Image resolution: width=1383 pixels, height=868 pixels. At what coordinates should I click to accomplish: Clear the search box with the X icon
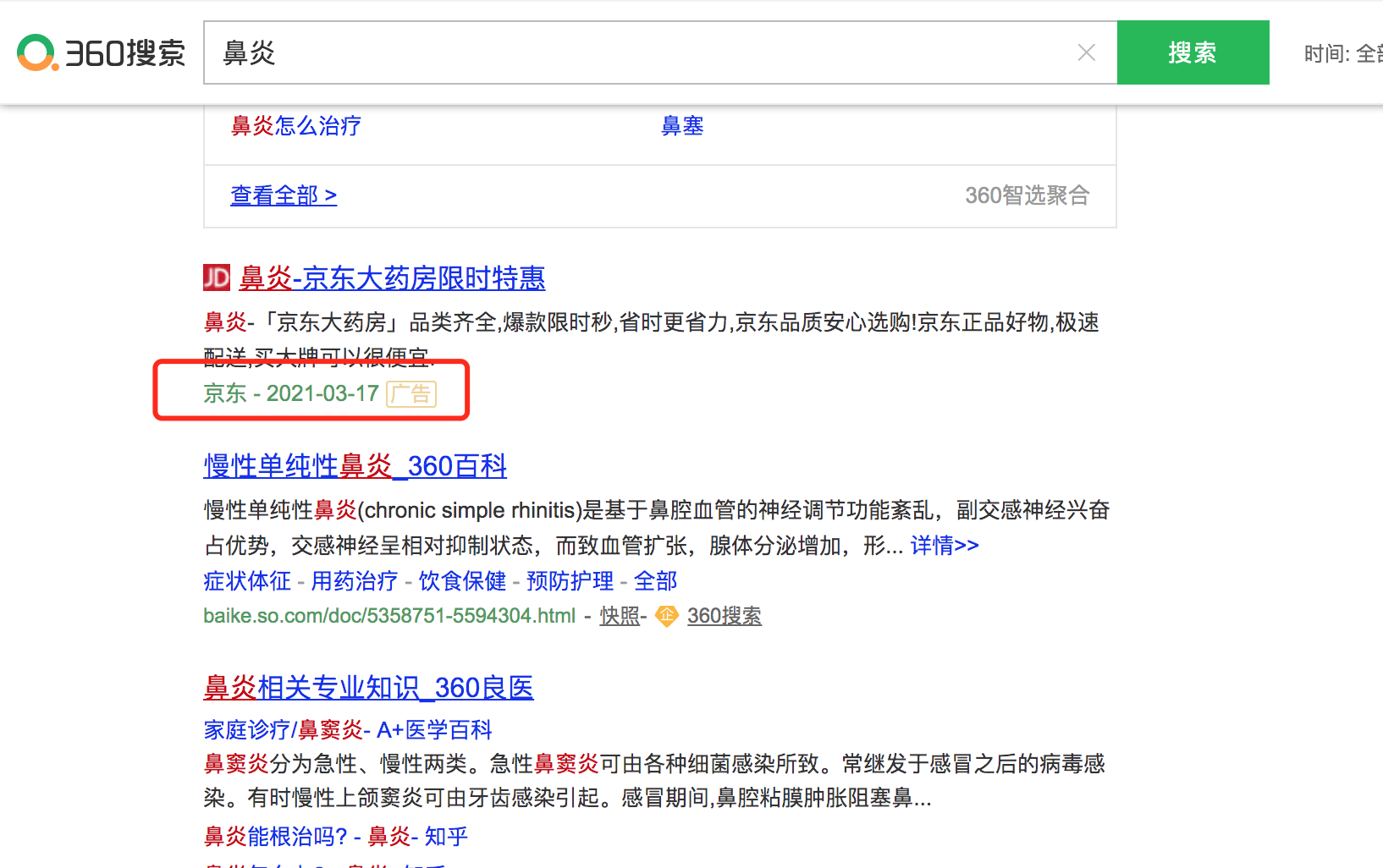(x=1087, y=52)
